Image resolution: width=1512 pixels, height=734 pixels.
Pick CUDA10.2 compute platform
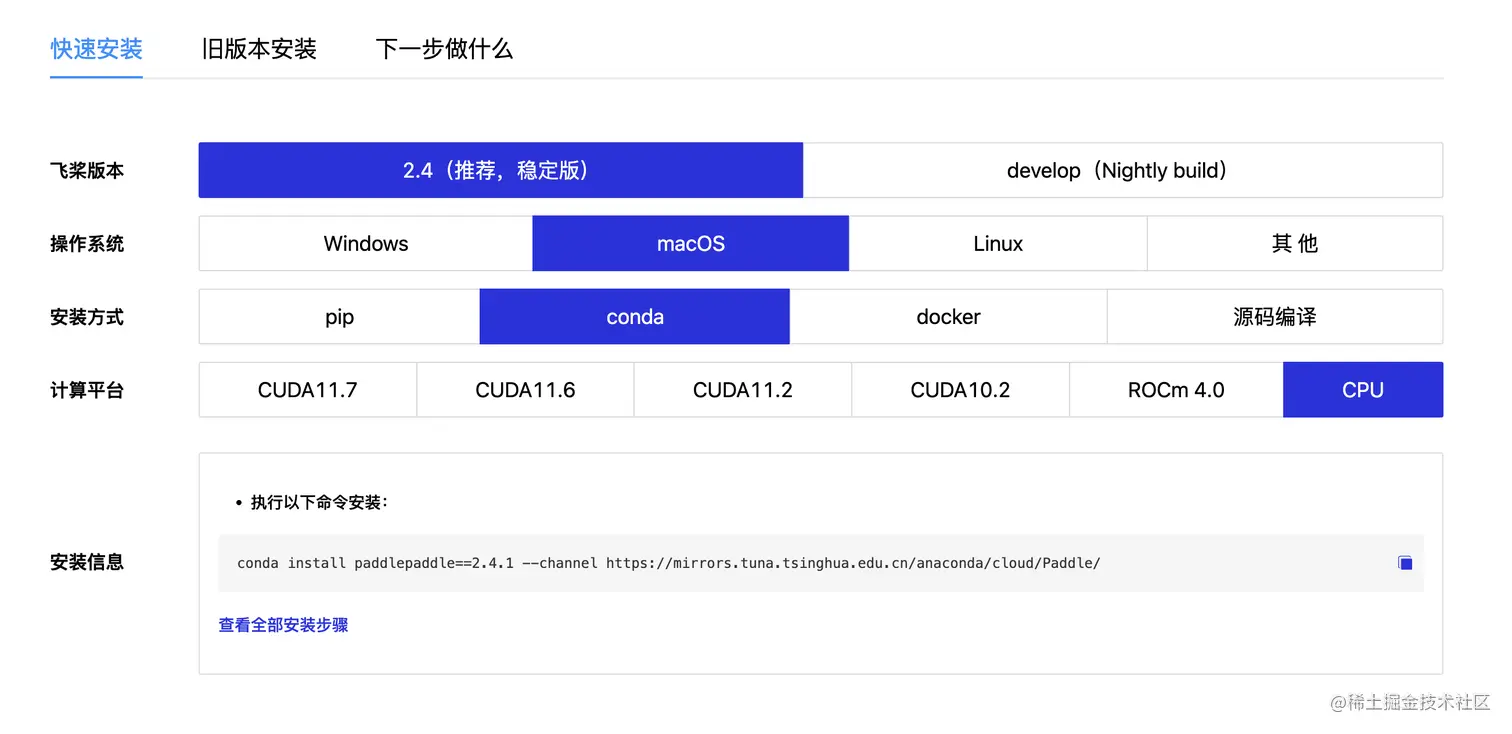(960, 390)
